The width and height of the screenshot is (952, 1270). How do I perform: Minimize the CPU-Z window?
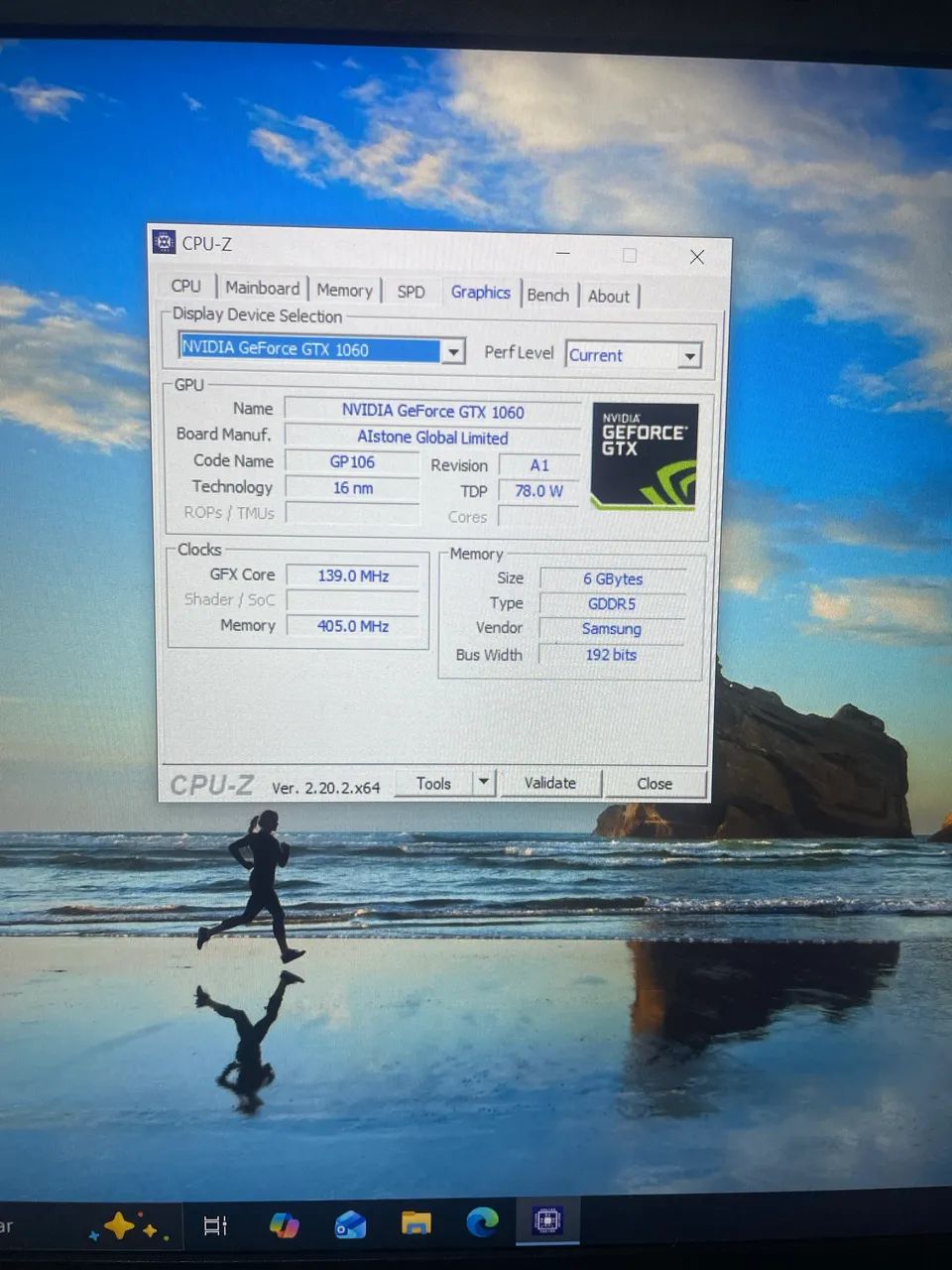(x=563, y=253)
